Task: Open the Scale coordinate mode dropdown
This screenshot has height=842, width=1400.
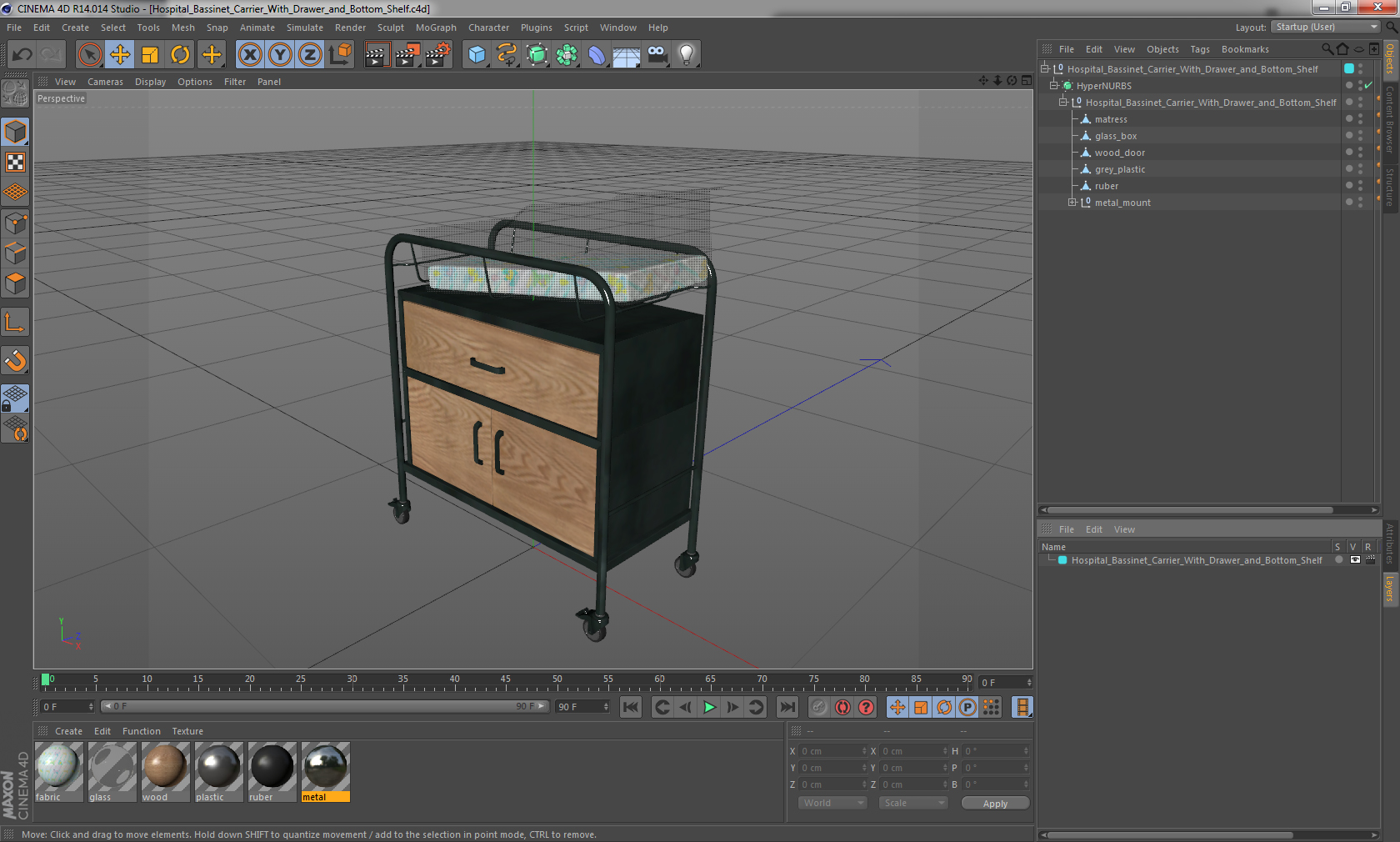Action: point(913,803)
